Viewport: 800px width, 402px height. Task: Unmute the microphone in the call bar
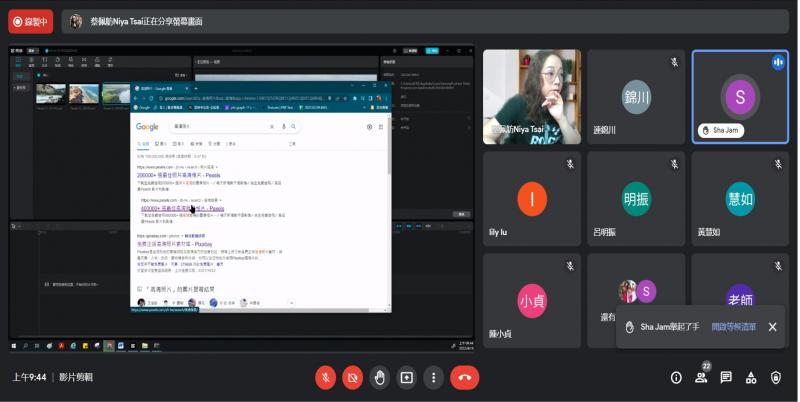pyautogui.click(x=325, y=377)
